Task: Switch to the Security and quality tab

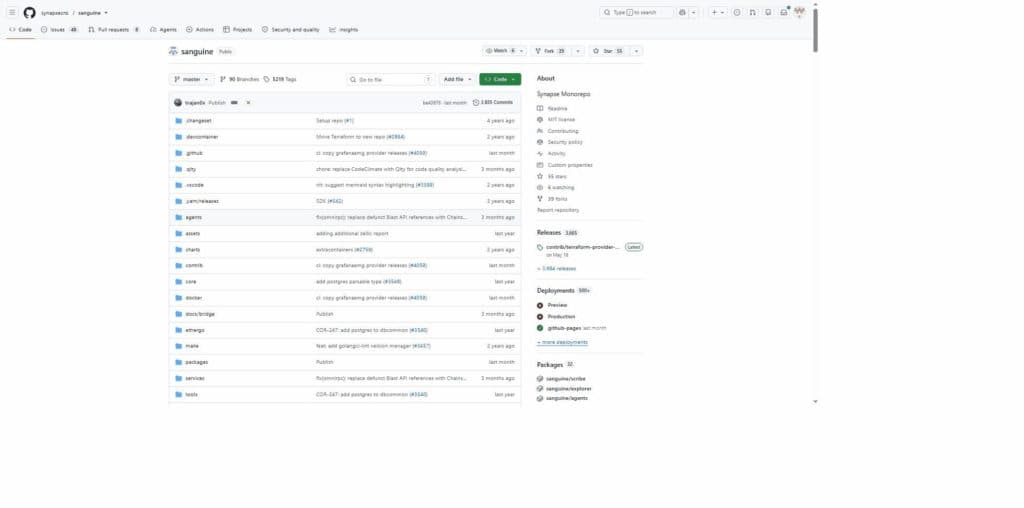Action: tap(291, 29)
